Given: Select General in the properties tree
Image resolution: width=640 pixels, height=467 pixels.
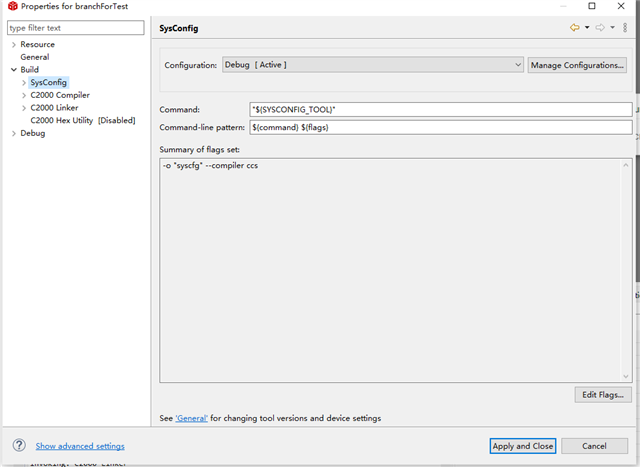Looking at the screenshot, I should click(x=34, y=57).
